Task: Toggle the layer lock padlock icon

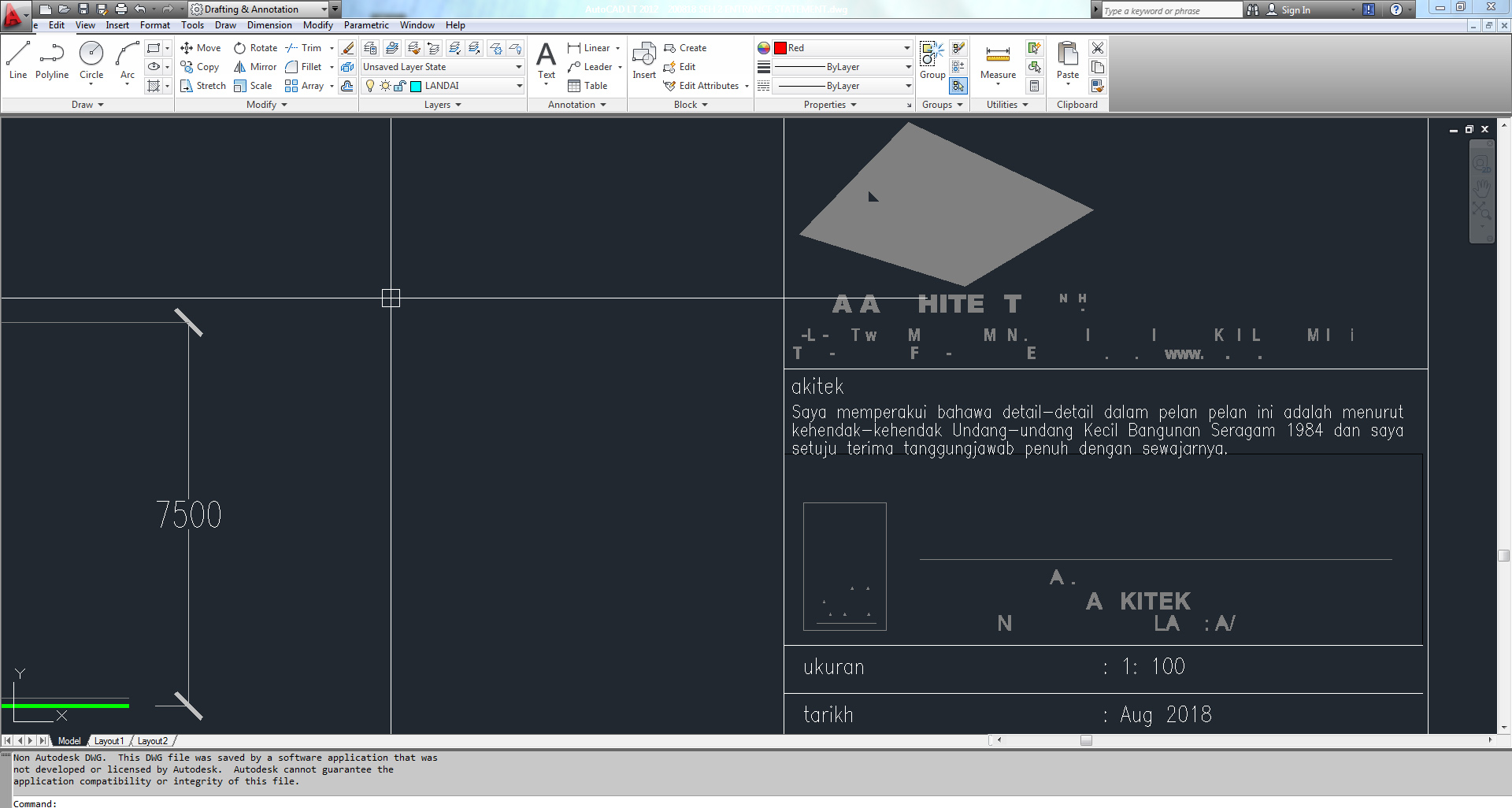Action: tap(399, 86)
